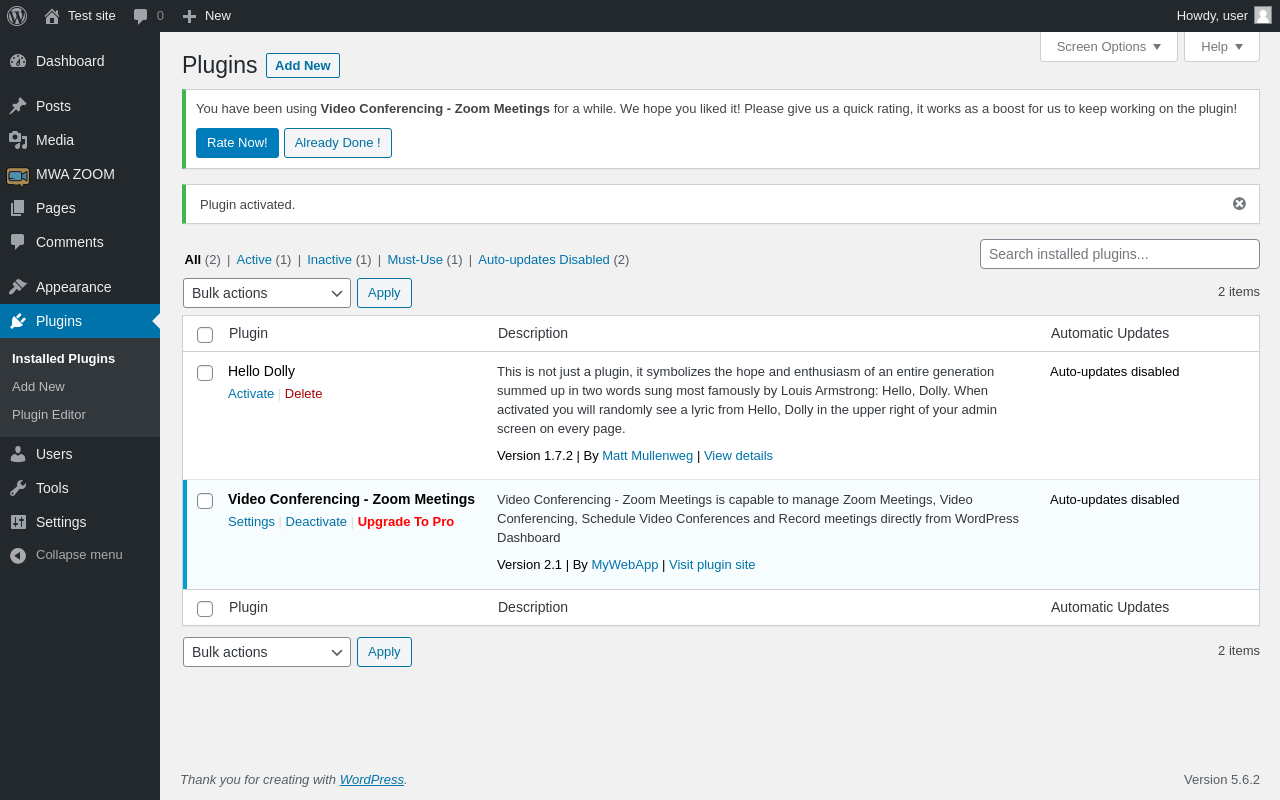Open the MyWebApp author link
Screen dimensions: 1280x800
[625, 565]
